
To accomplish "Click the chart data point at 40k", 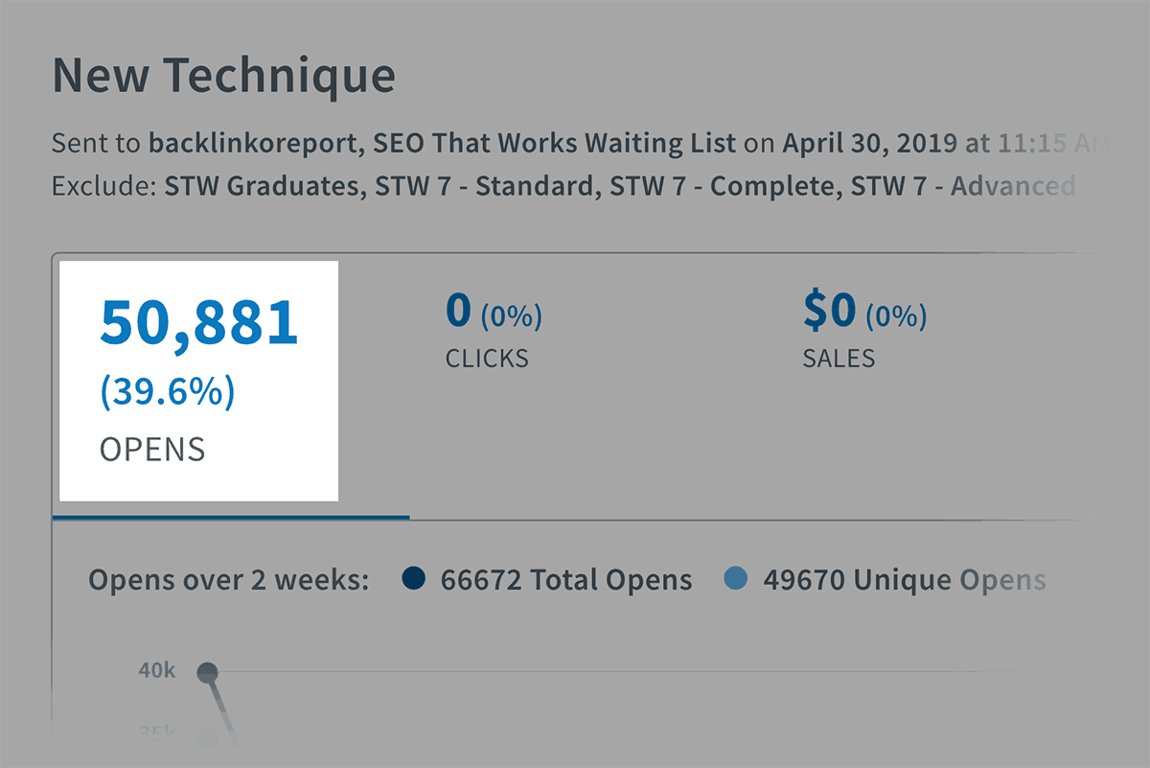I will (207, 672).
